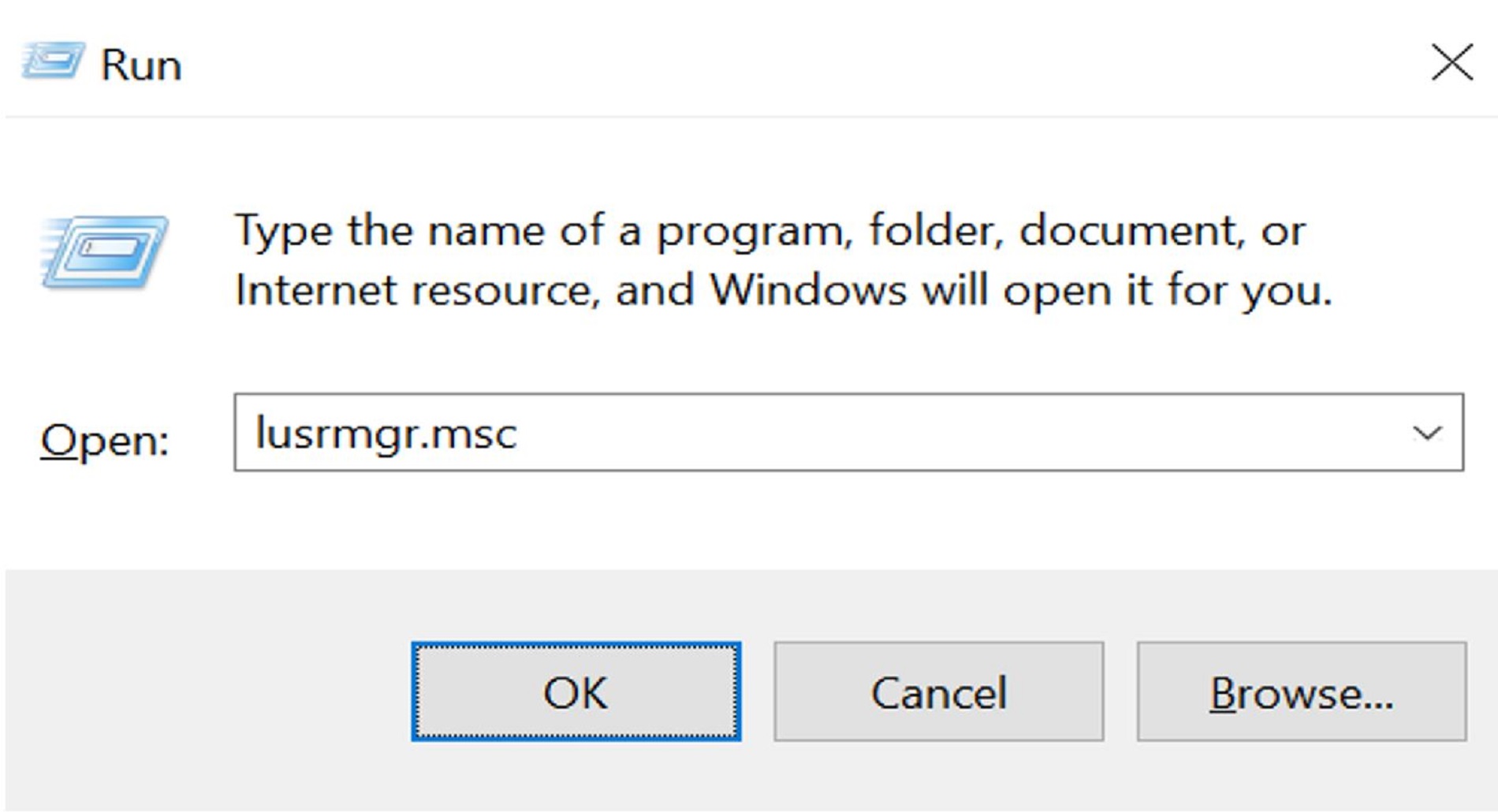1498x812 pixels.
Task: Click the Open label
Action: click(x=103, y=441)
